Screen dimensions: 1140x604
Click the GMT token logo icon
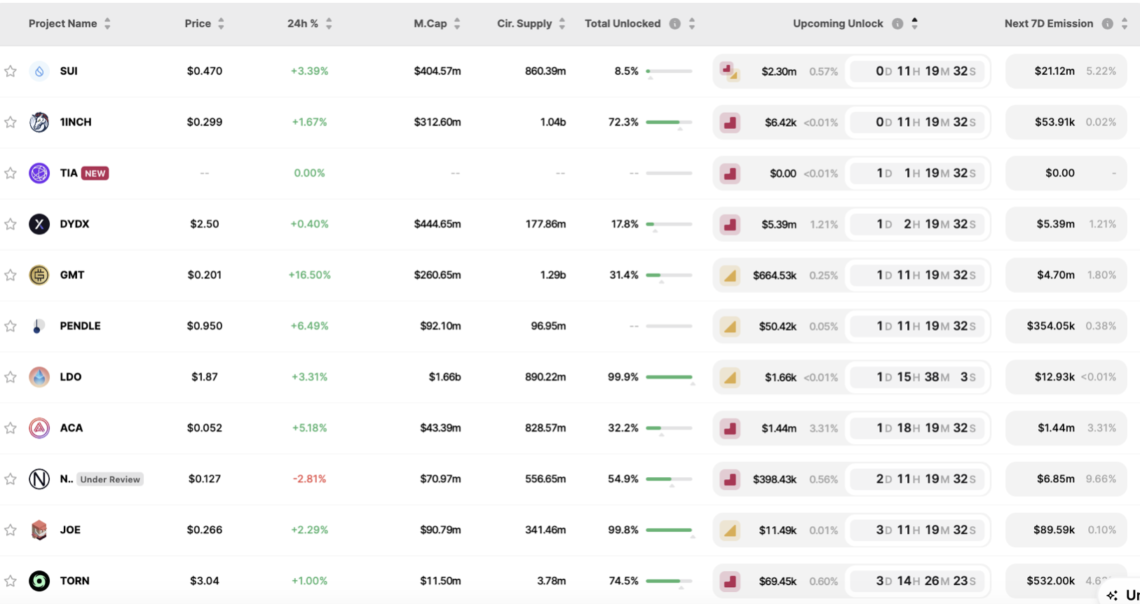click(39, 275)
